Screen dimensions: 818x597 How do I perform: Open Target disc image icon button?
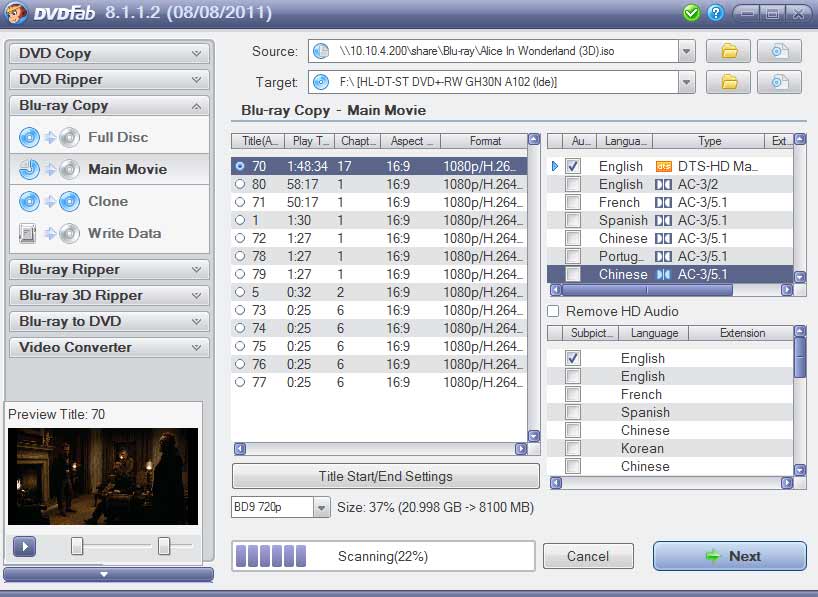point(779,82)
